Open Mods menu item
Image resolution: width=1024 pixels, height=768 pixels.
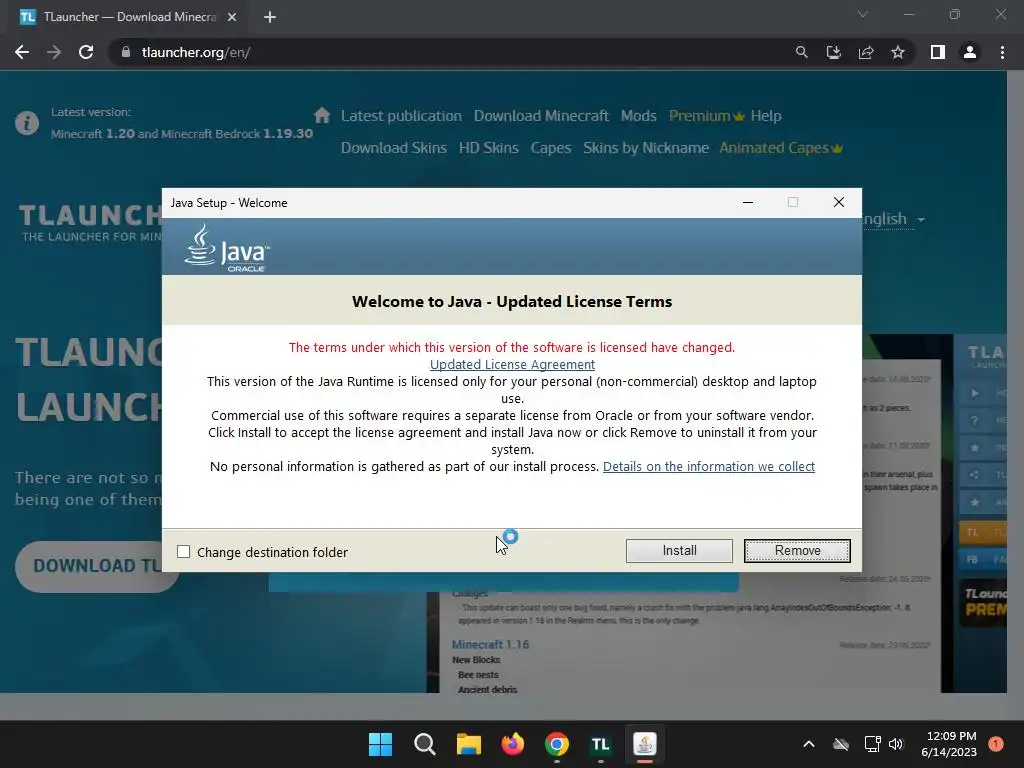point(639,116)
